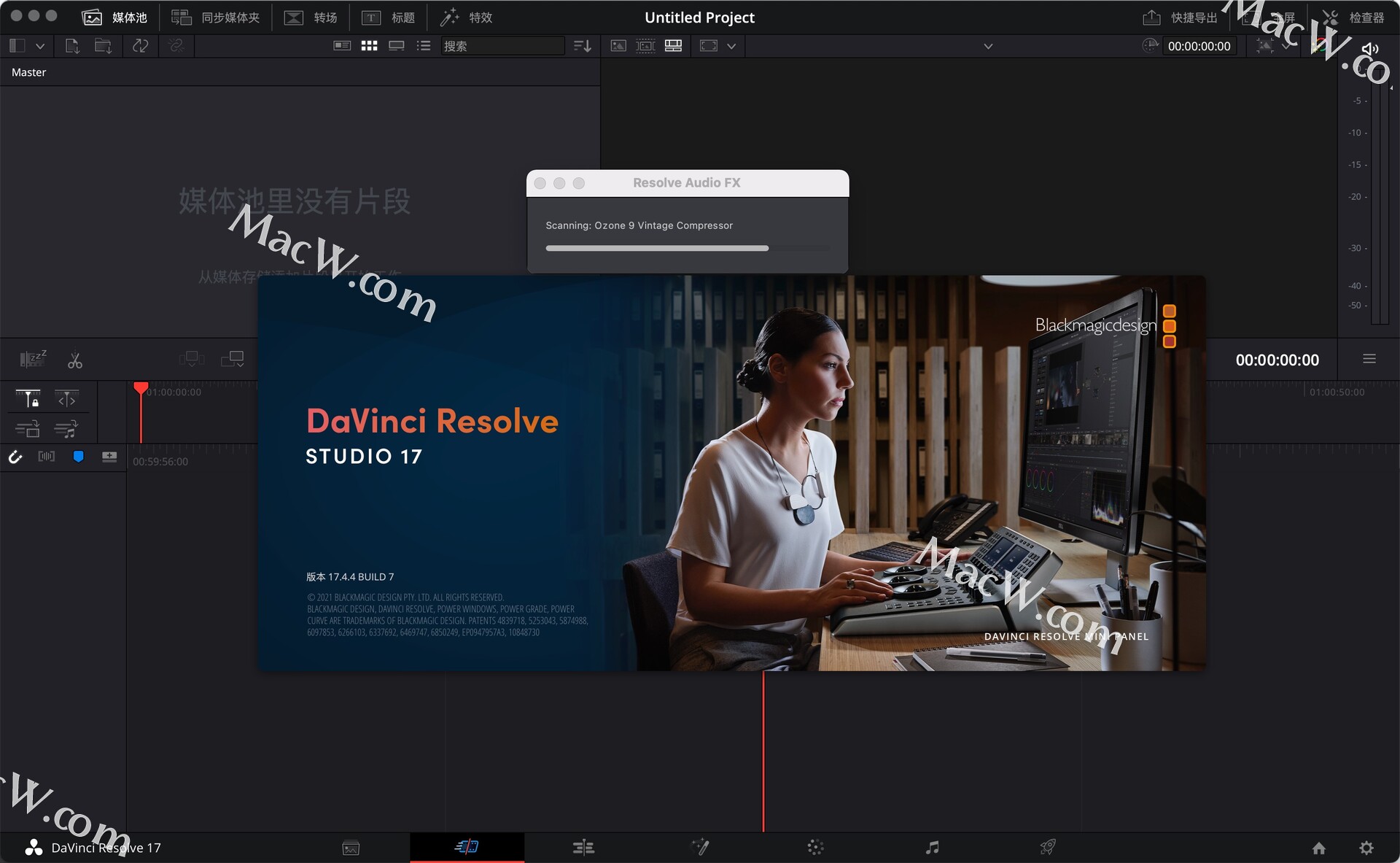Click the boring detector icon
The height and width of the screenshot is (863, 1400).
pos(33,358)
